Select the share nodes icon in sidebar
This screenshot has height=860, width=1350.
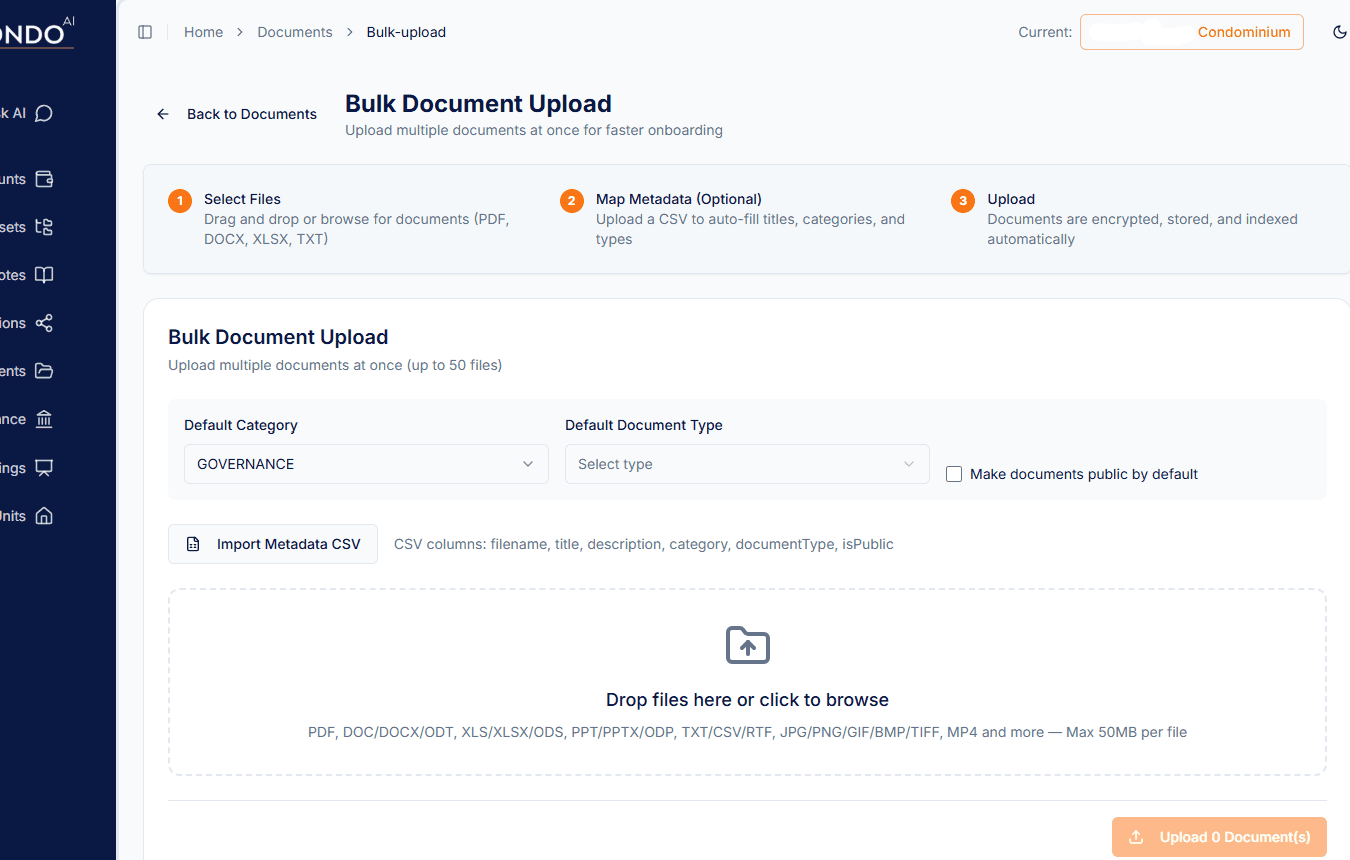43,323
